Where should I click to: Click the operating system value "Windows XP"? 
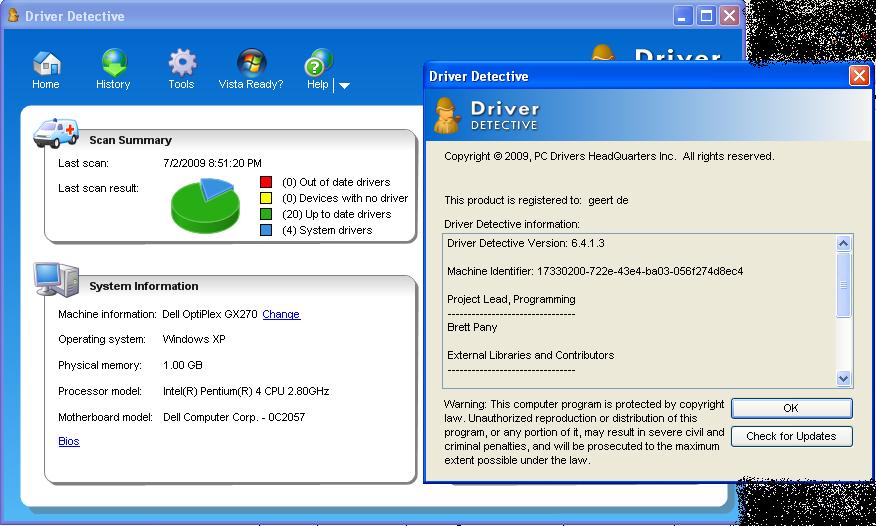(194, 339)
